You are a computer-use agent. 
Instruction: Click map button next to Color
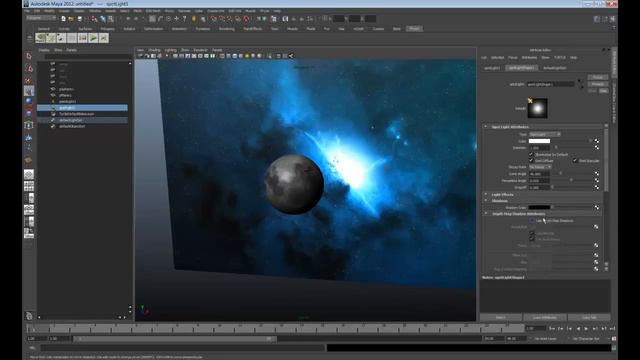click(x=597, y=141)
